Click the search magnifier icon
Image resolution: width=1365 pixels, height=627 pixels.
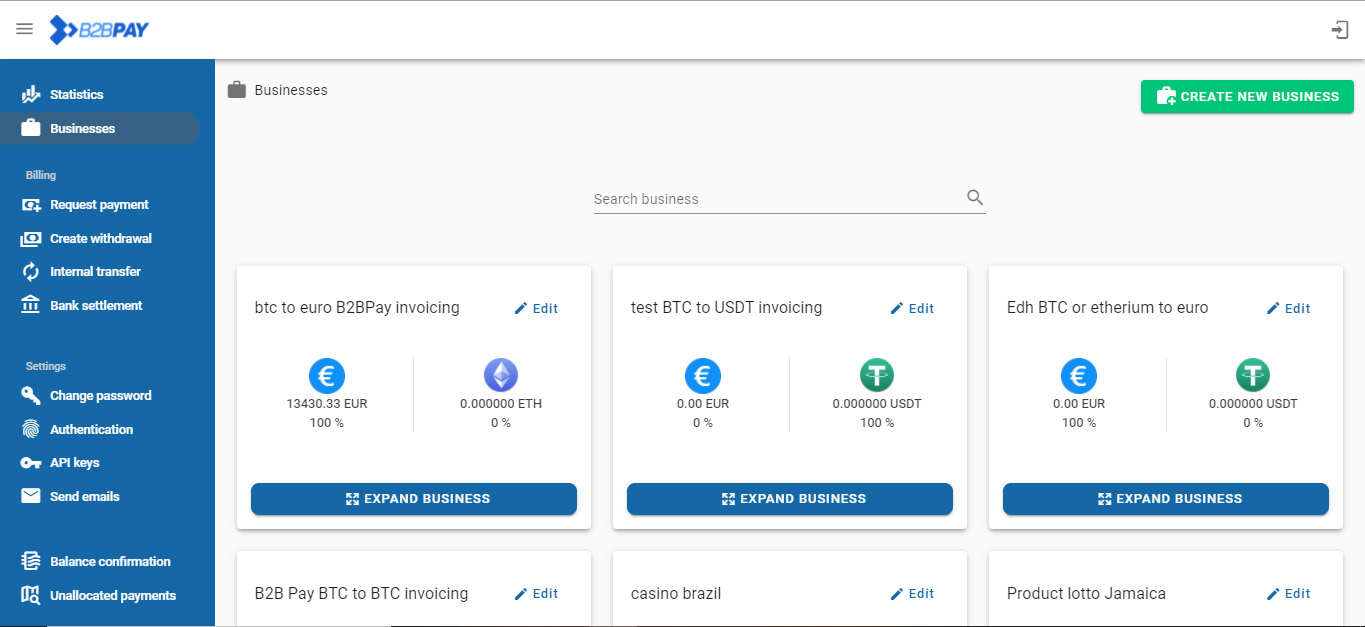coord(975,198)
